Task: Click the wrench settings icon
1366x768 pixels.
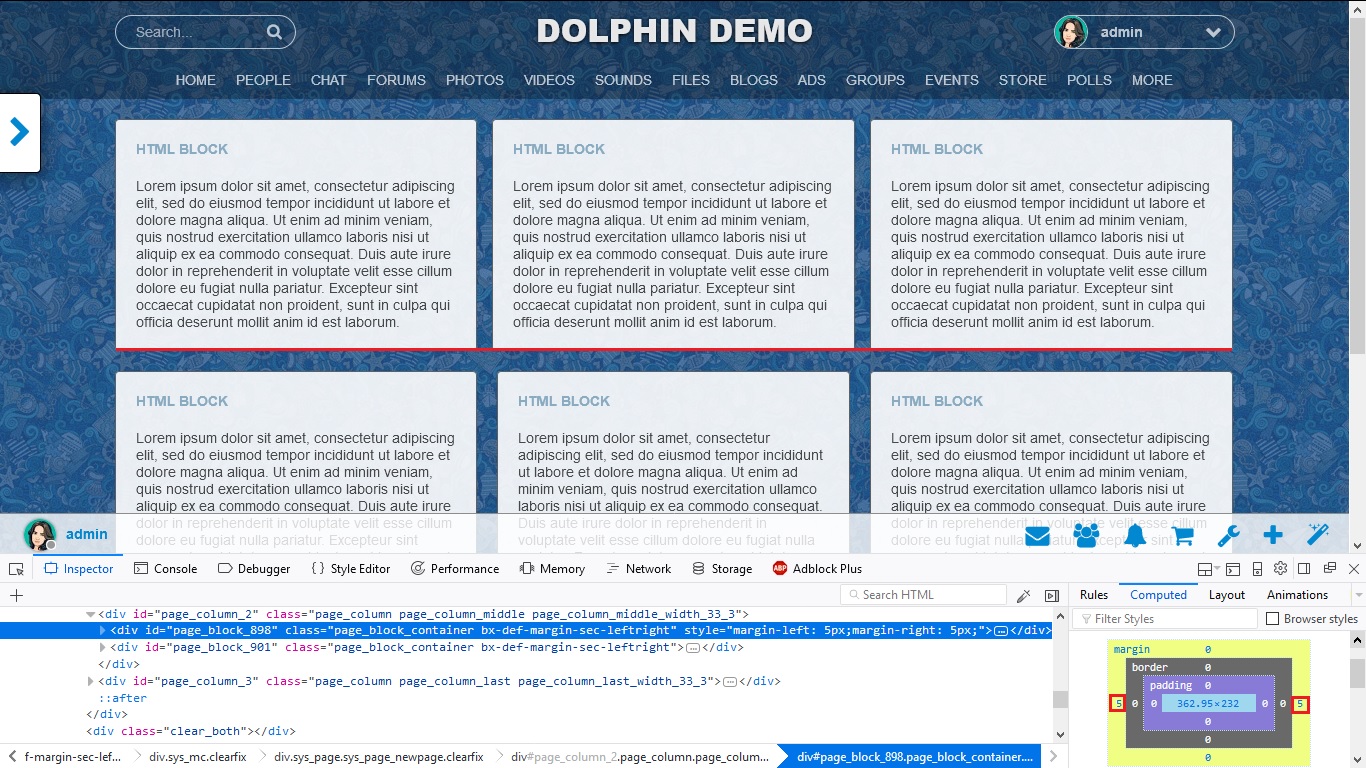Action: click(1228, 535)
